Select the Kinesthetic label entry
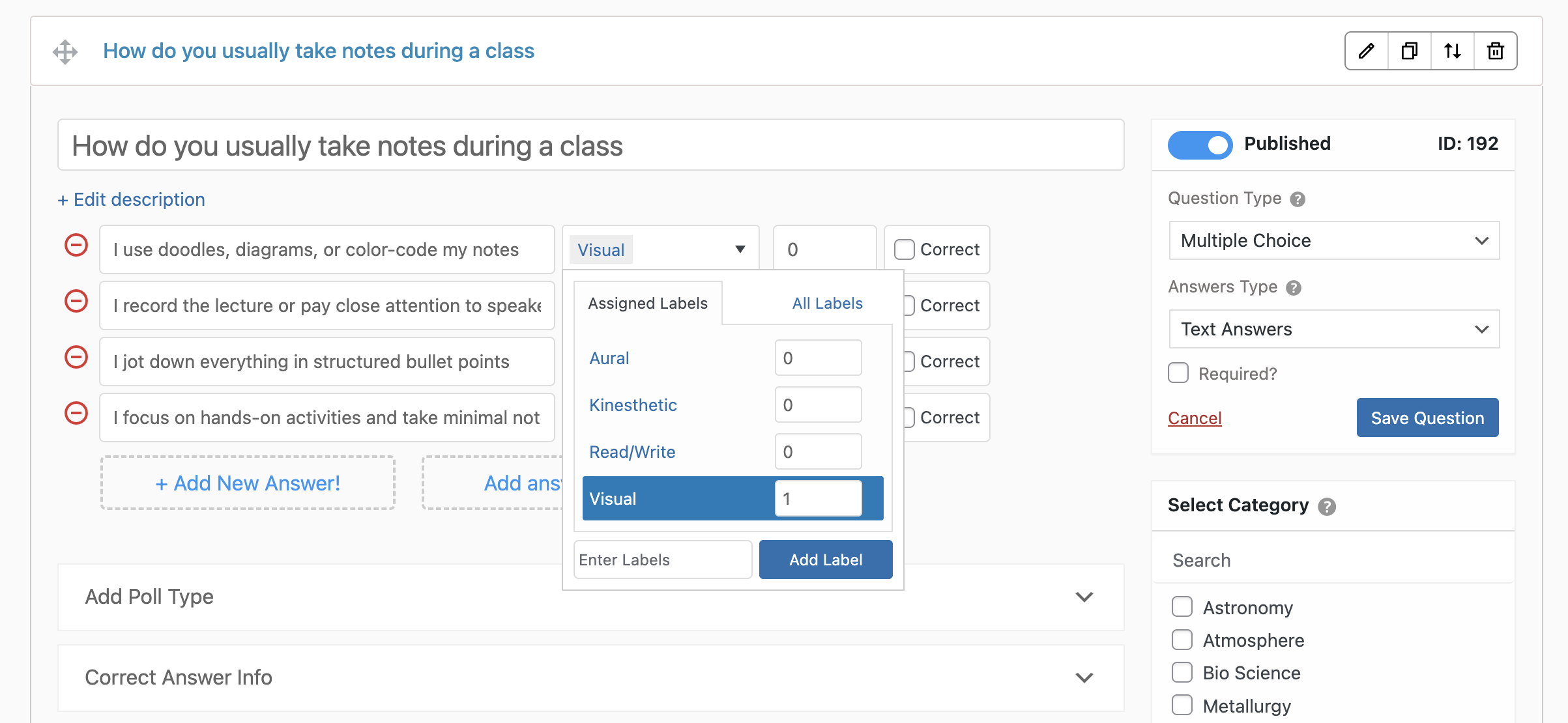 633,404
